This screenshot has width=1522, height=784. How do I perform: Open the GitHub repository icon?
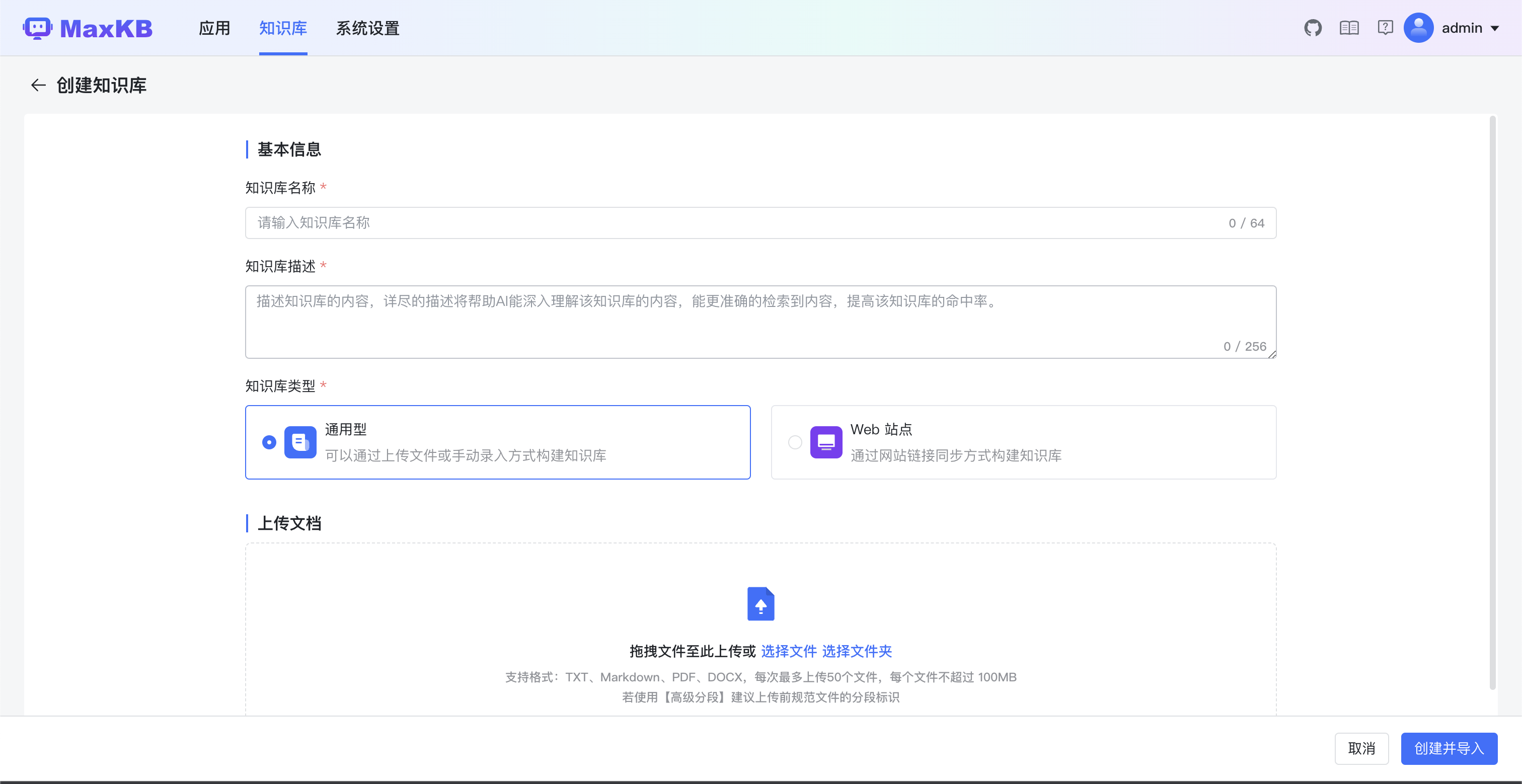click(x=1312, y=28)
